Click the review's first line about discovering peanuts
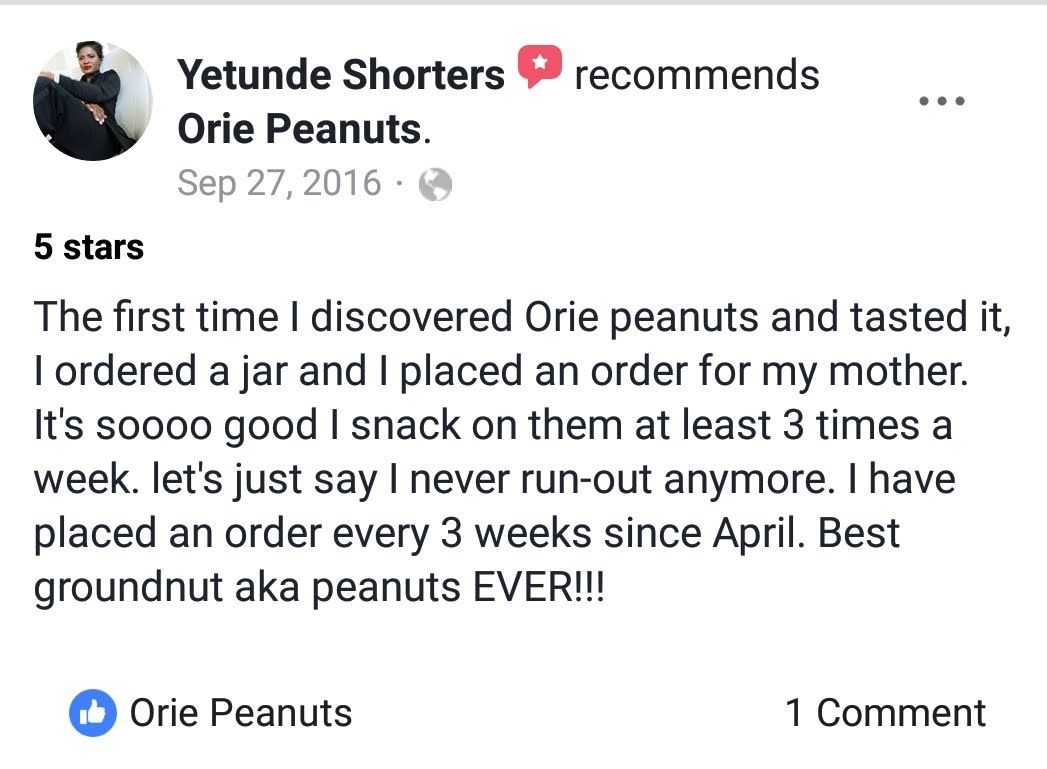The image size is (1047, 769). (x=522, y=317)
